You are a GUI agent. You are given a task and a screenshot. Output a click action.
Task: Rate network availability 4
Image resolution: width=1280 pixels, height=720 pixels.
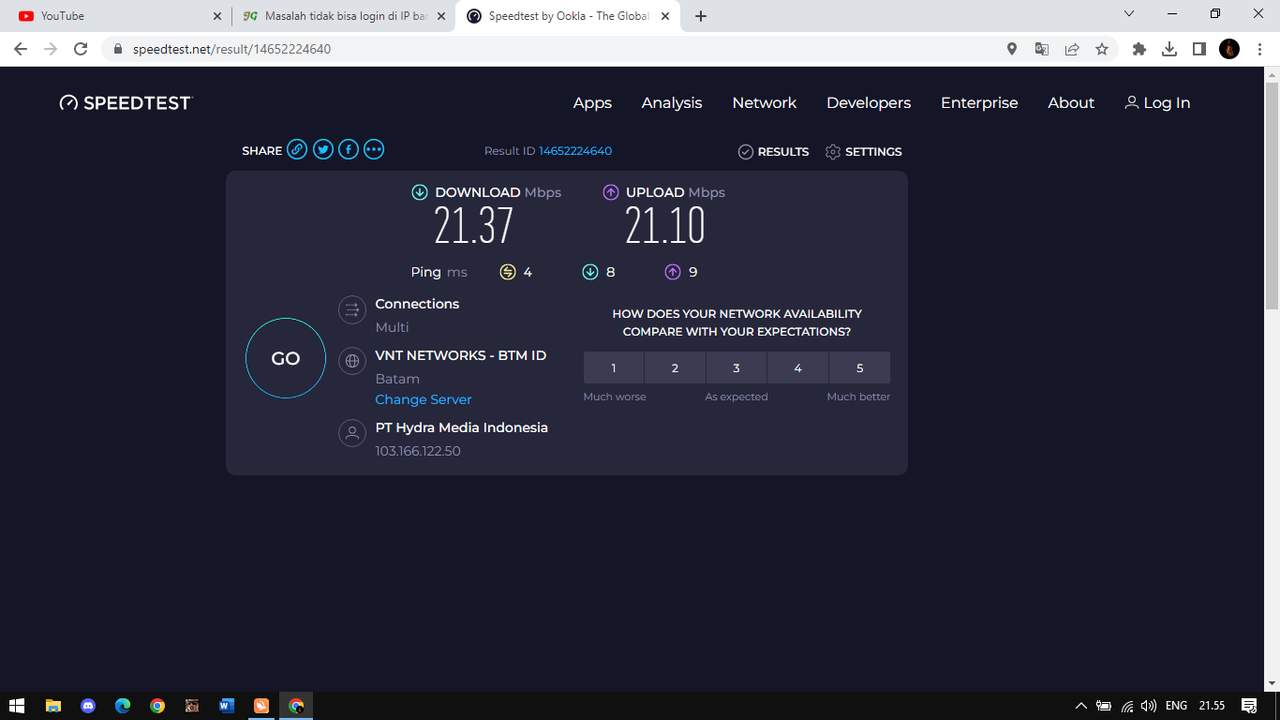pyautogui.click(x=798, y=368)
